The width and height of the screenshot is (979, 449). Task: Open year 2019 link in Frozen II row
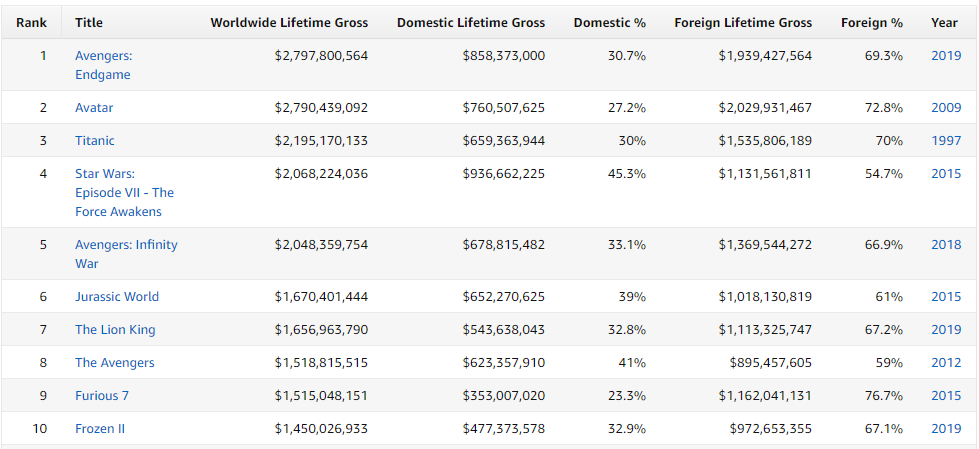[947, 429]
